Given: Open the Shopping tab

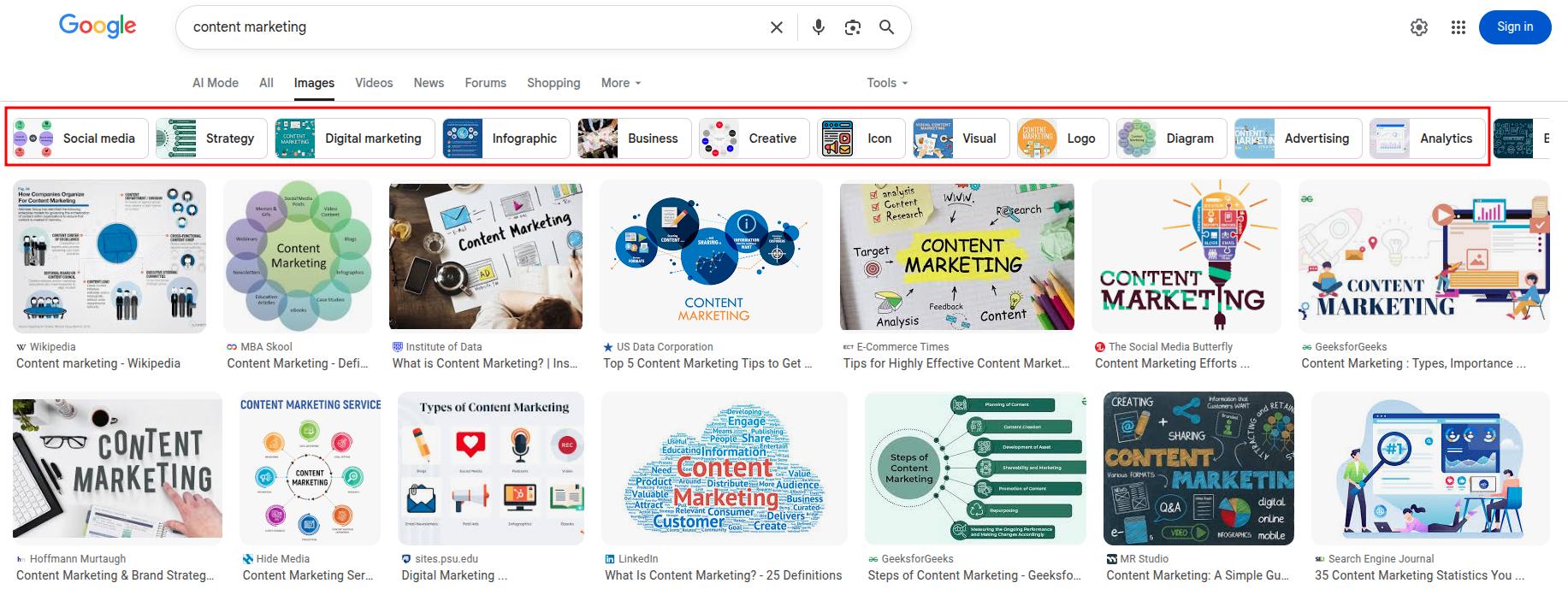Looking at the screenshot, I should pos(553,83).
